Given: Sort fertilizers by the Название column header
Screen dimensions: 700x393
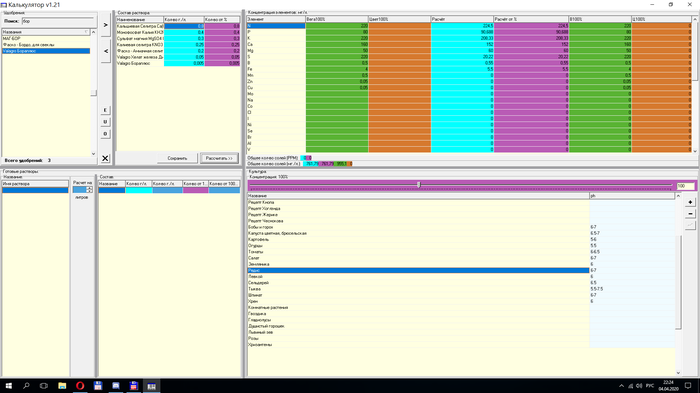Looking at the screenshot, I should (x=46, y=32).
